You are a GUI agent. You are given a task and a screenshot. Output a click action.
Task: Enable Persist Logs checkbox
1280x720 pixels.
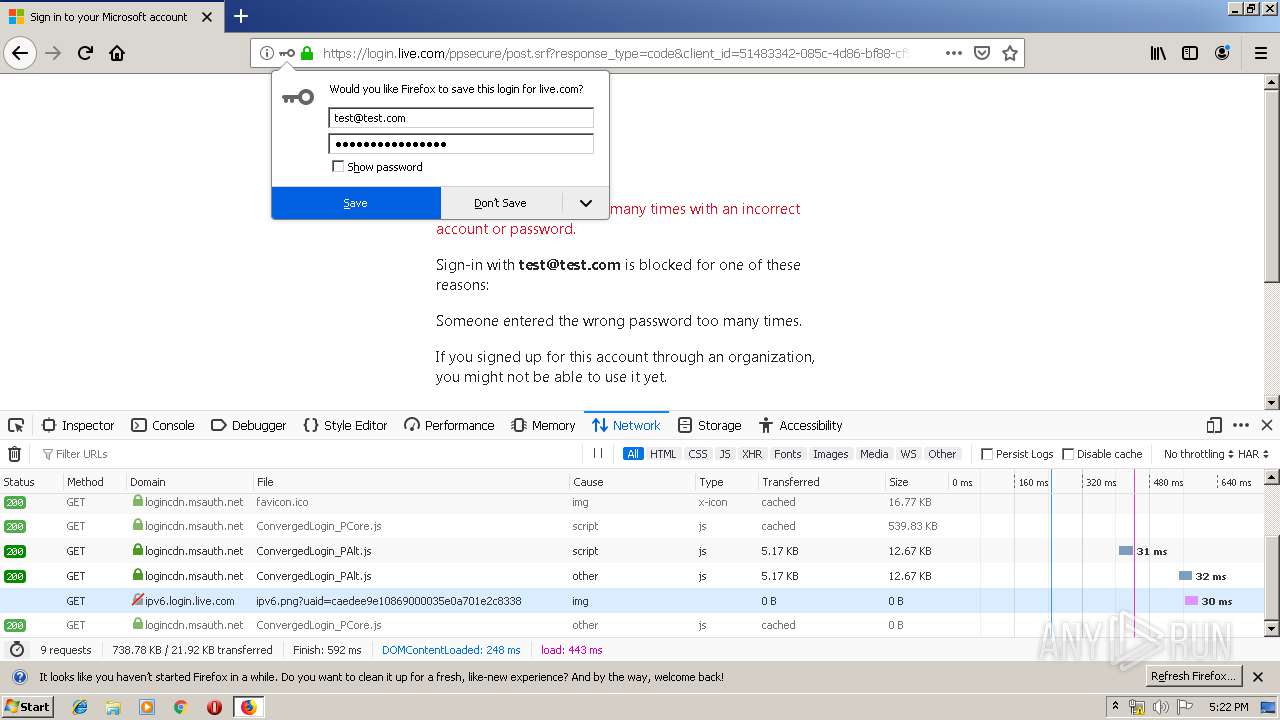(987, 454)
